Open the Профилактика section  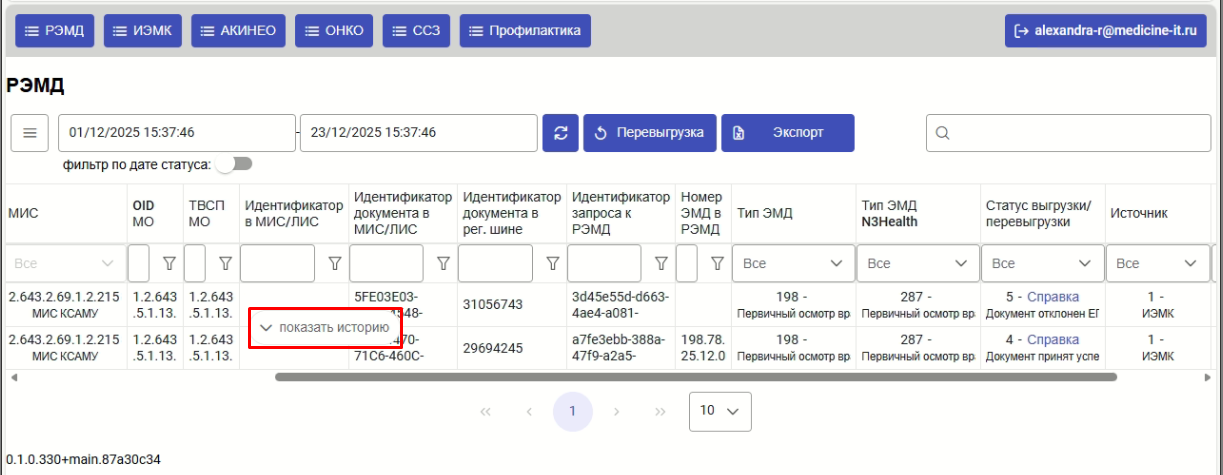click(x=525, y=31)
